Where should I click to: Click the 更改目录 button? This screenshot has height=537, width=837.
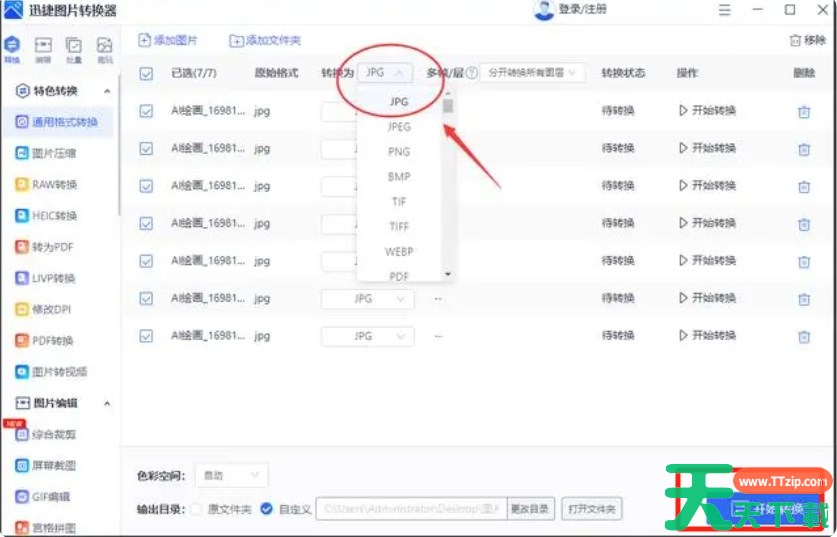[531, 509]
